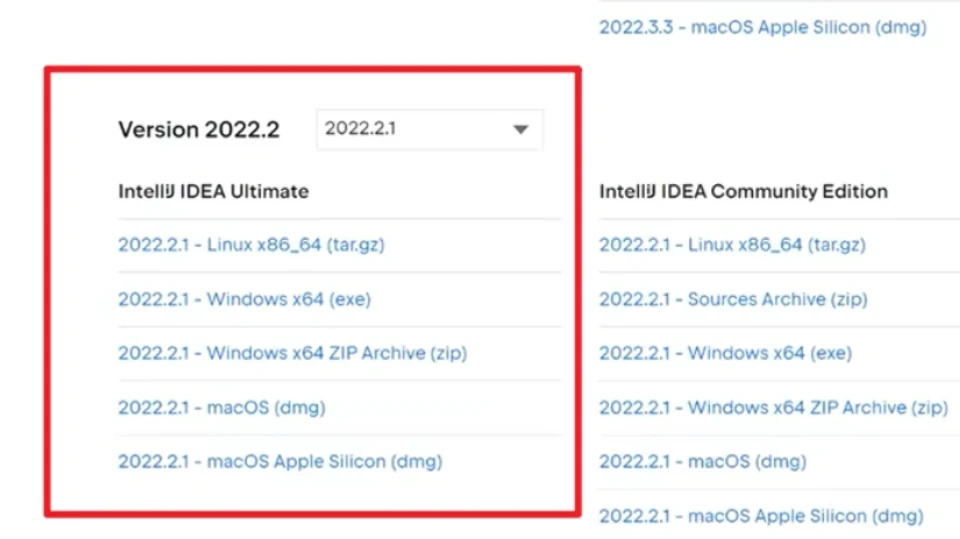
Task: Download Ultimate 2022.2.1 macOS Apple Silicon dmg
Action: 280,461
